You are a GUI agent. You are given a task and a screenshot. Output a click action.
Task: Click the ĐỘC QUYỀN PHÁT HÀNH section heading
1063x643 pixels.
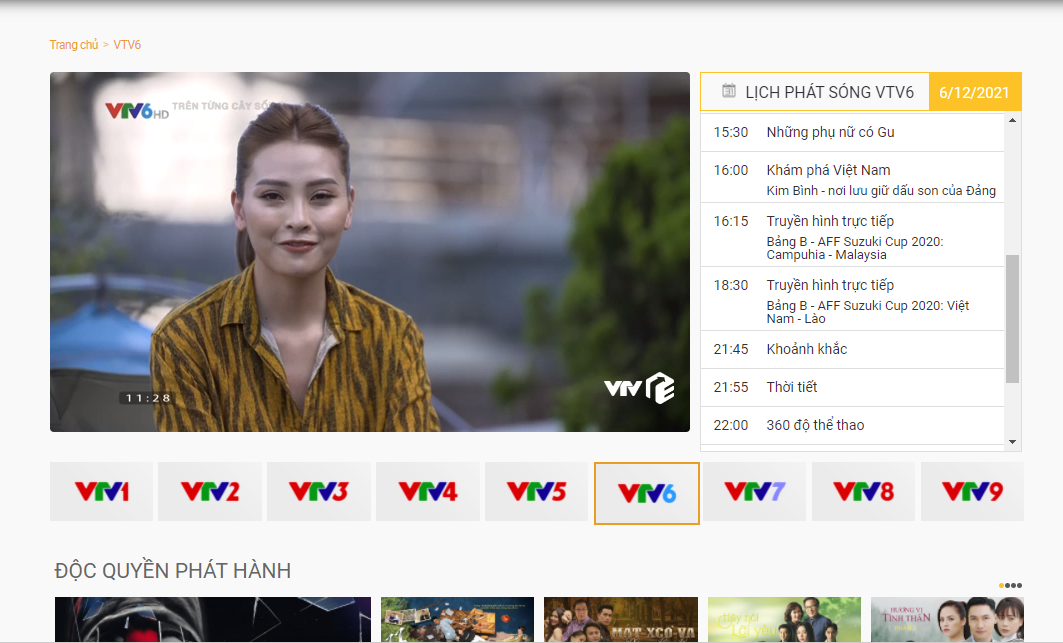click(173, 570)
